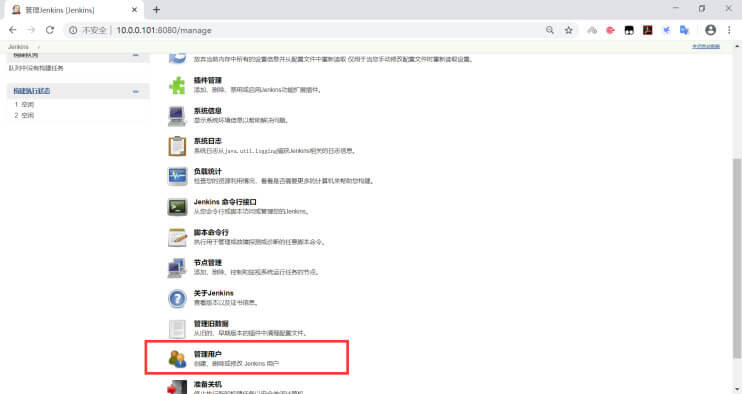Image resolution: width=742 pixels, height=394 pixels.
Task: Click the translate extension icon
Action: (x=684, y=30)
